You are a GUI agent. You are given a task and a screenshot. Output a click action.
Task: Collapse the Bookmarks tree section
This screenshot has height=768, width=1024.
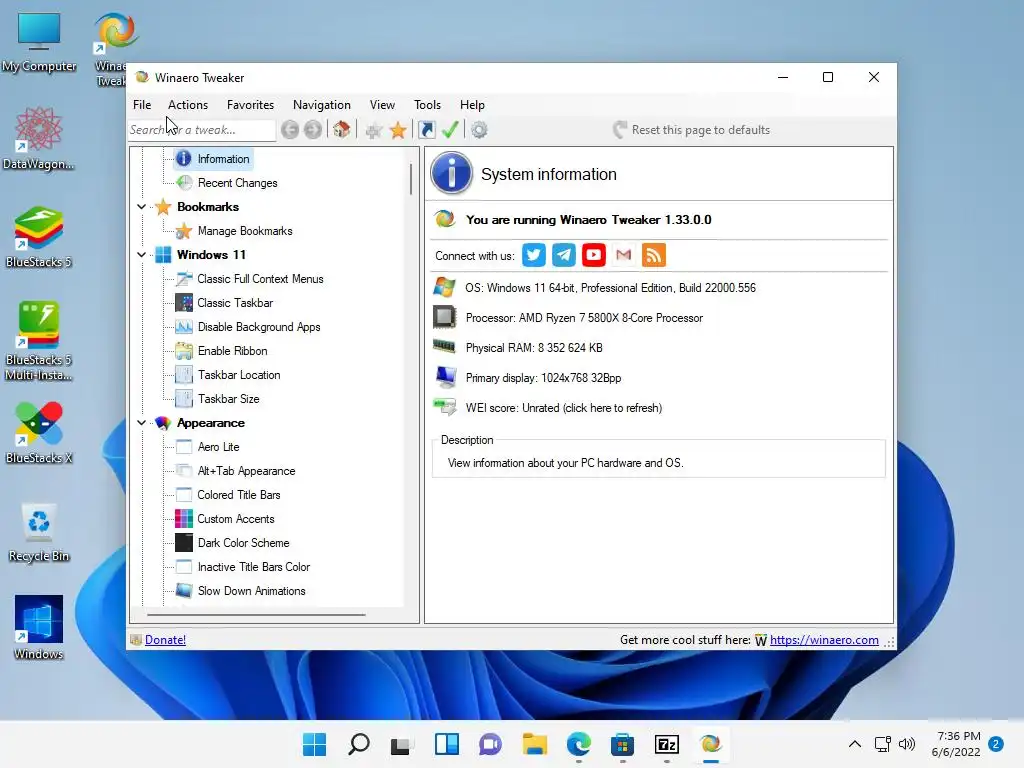point(142,206)
